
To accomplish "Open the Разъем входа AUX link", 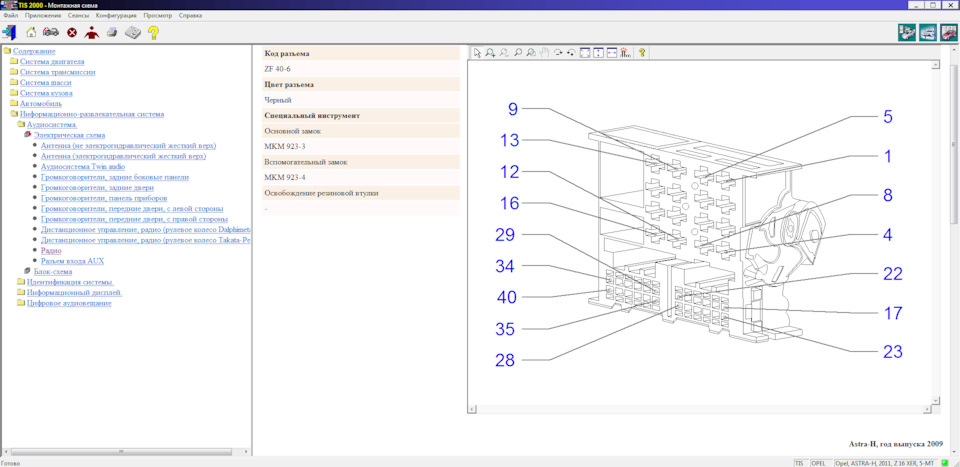I will point(72,261).
